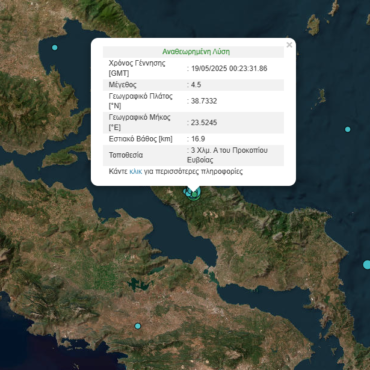Select the small cyan marker in the eastern sea

[x=348, y=129]
